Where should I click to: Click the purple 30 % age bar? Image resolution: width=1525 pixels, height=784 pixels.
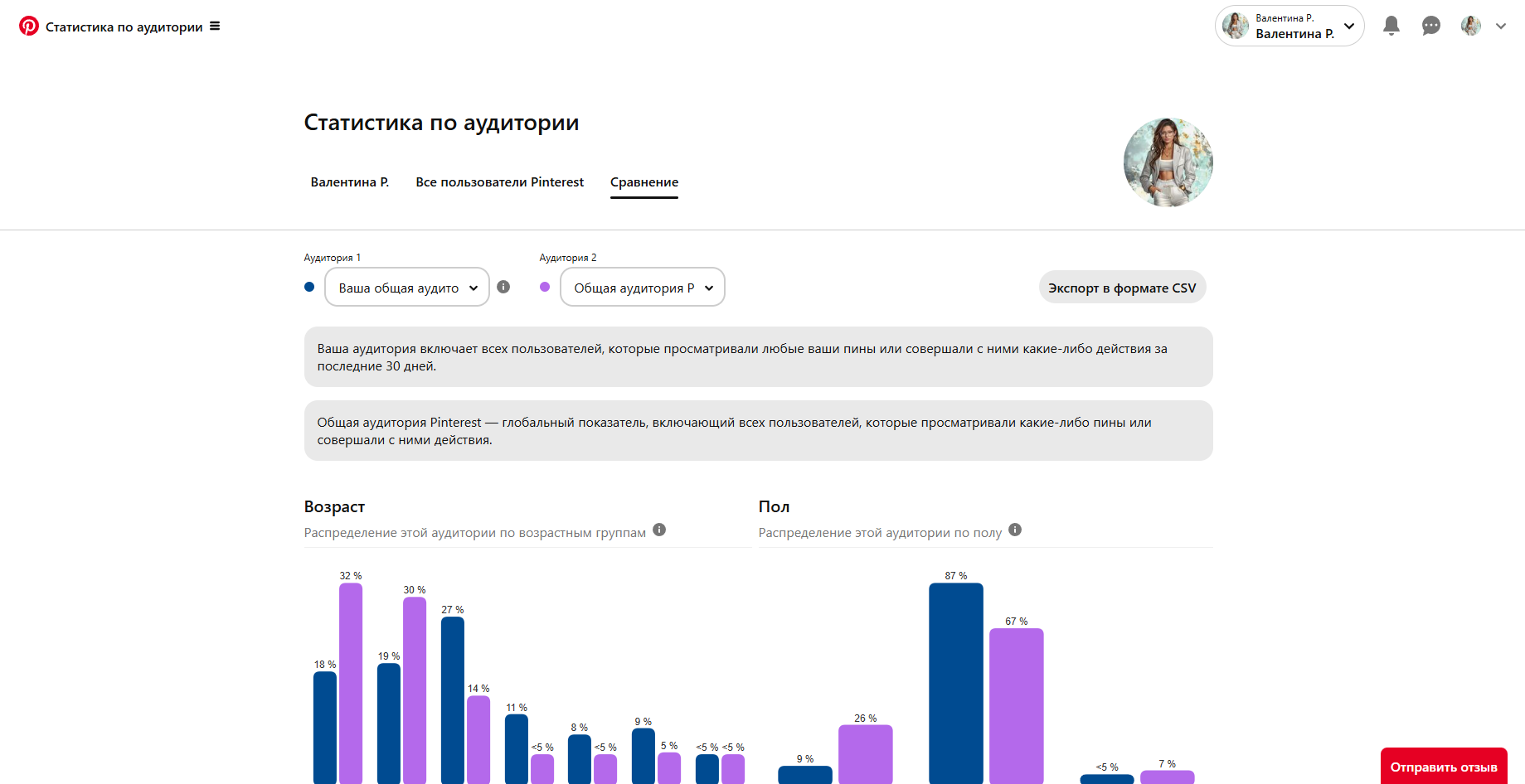[x=415, y=690]
